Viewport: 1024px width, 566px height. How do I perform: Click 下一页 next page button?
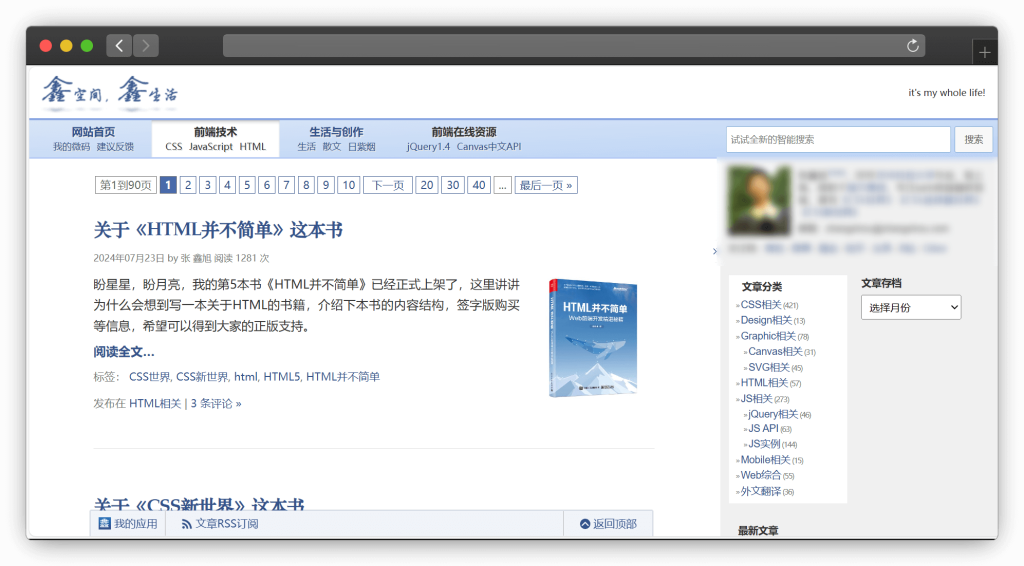pyautogui.click(x=388, y=185)
